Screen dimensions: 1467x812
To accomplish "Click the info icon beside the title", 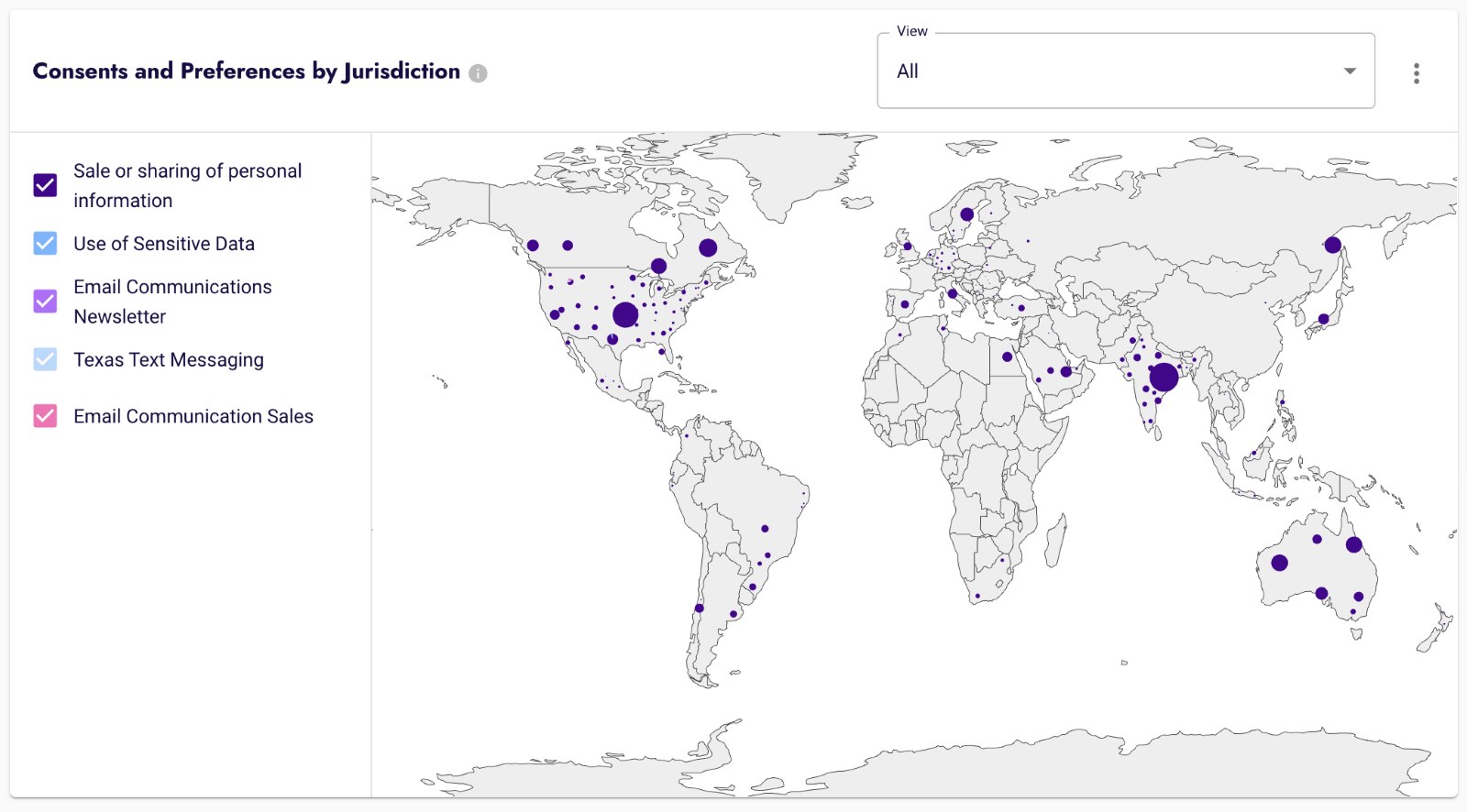I will [x=478, y=73].
